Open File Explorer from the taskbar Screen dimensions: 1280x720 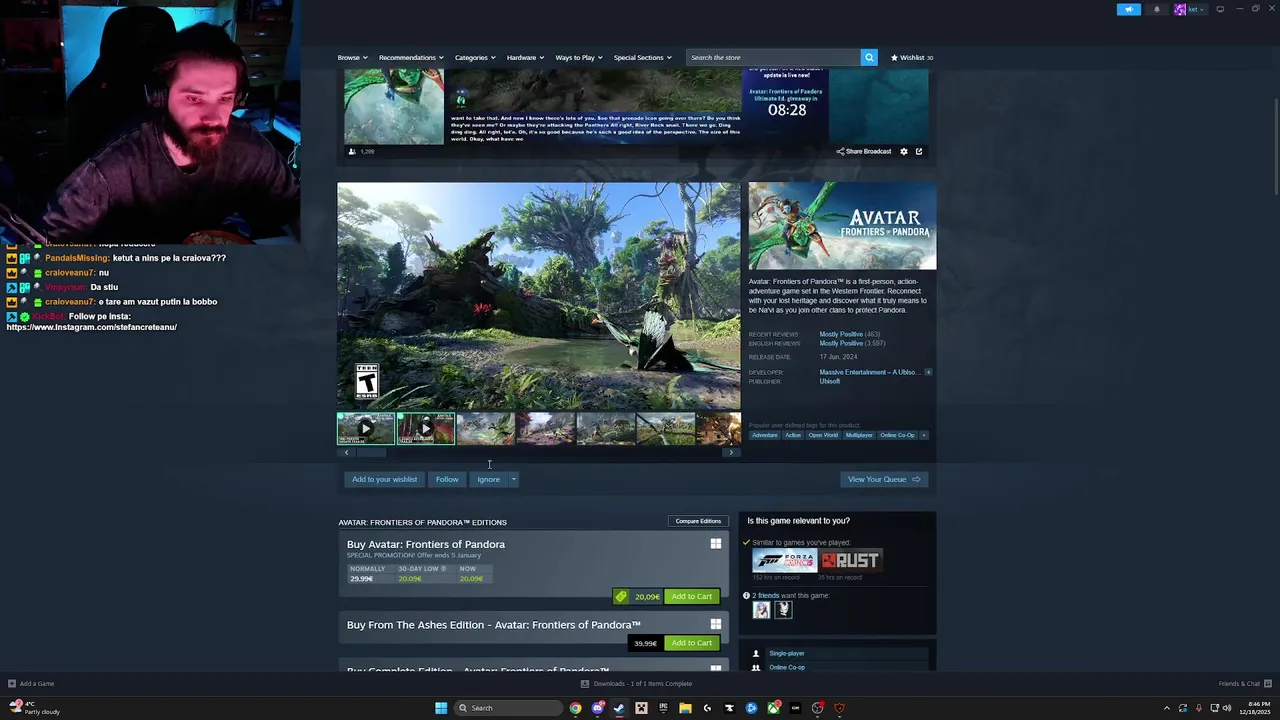pos(685,708)
